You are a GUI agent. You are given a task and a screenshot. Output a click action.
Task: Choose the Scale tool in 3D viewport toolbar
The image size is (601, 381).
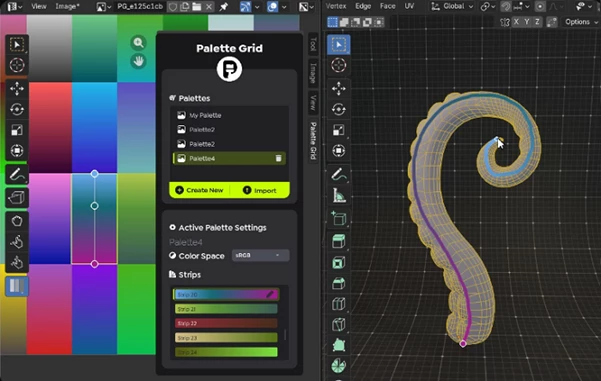pyautogui.click(x=338, y=130)
